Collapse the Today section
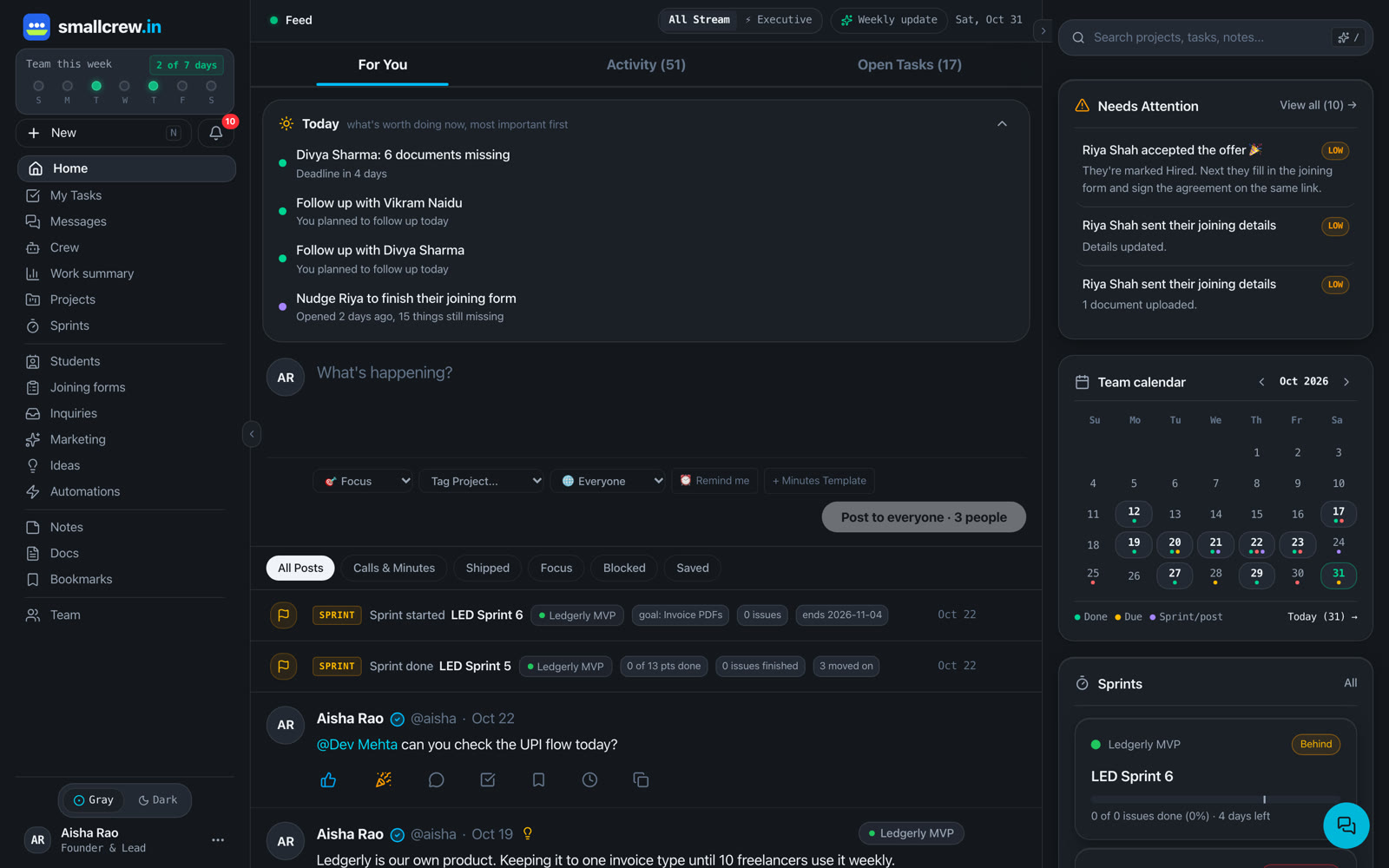 (1002, 124)
